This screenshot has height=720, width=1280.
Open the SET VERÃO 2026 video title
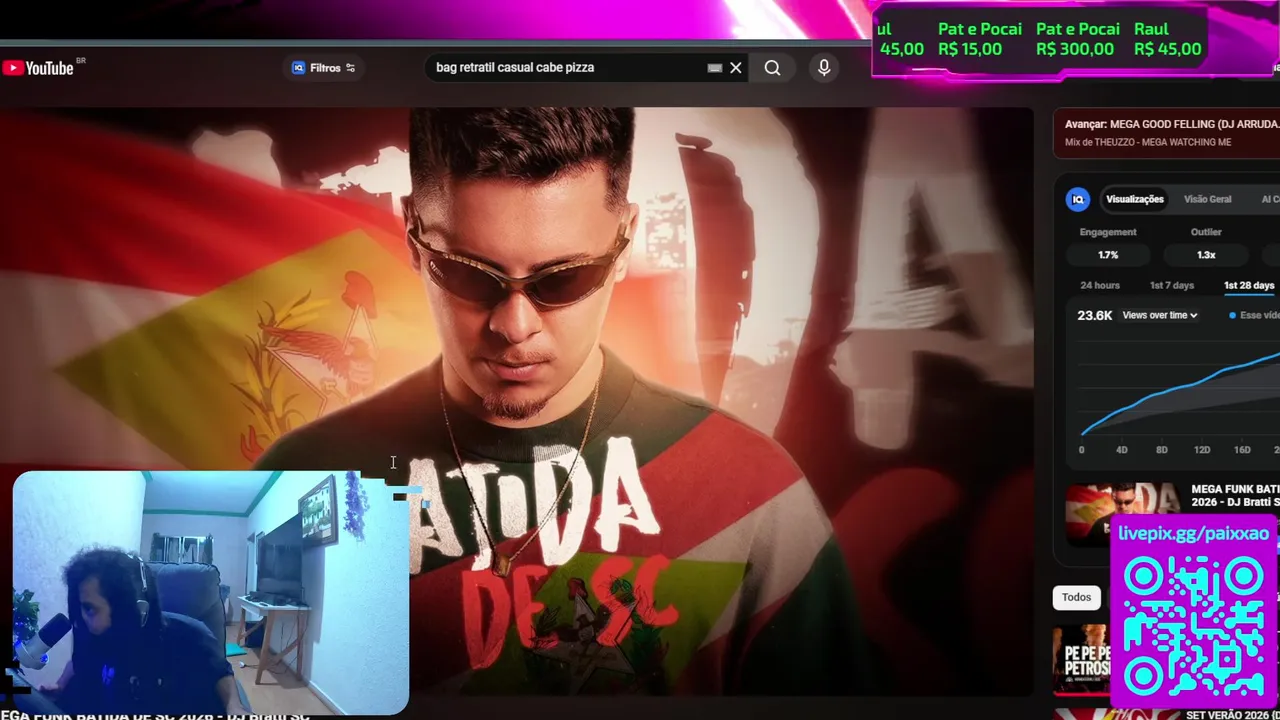pos(1232,715)
